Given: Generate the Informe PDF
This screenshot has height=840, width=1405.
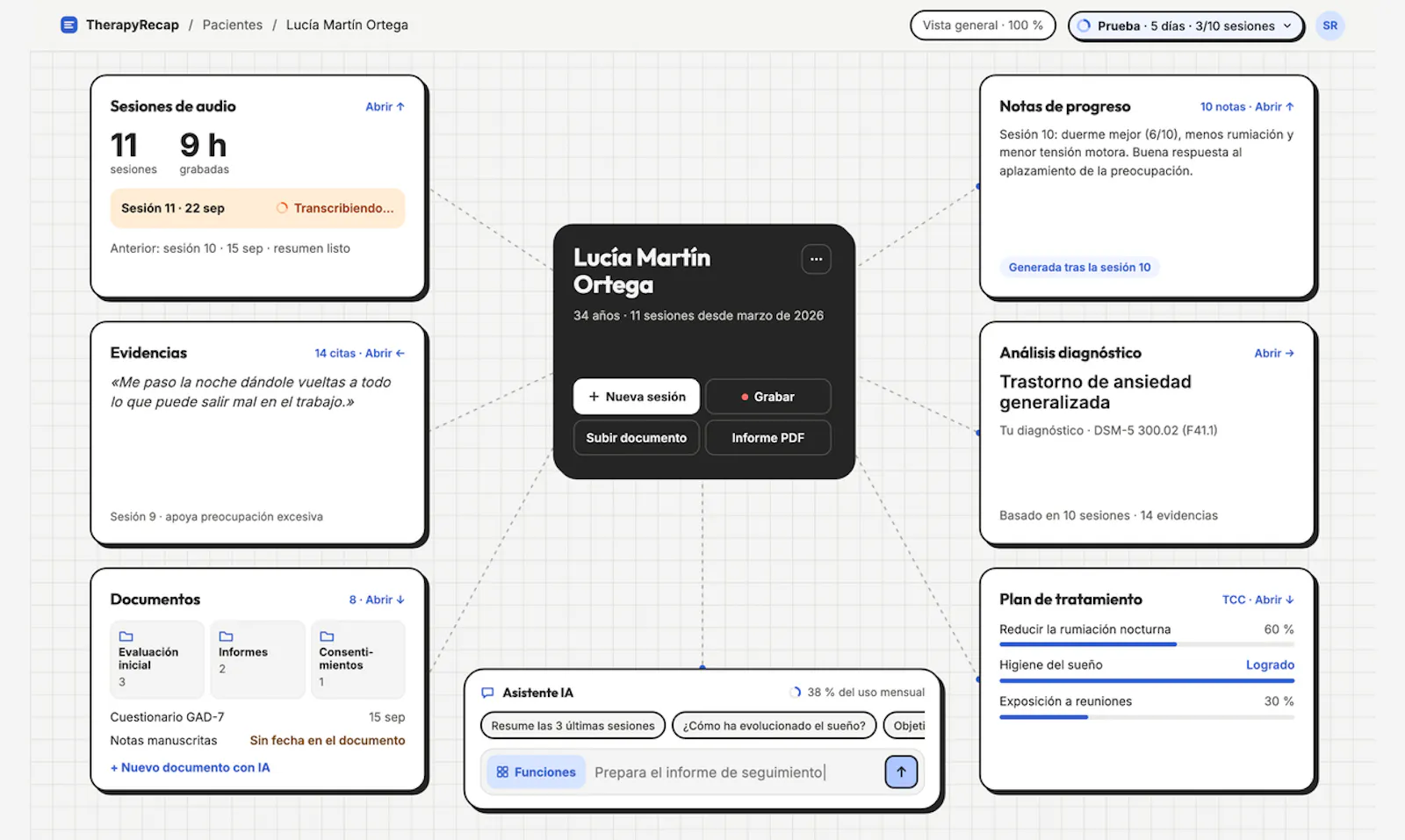Looking at the screenshot, I should [x=768, y=437].
